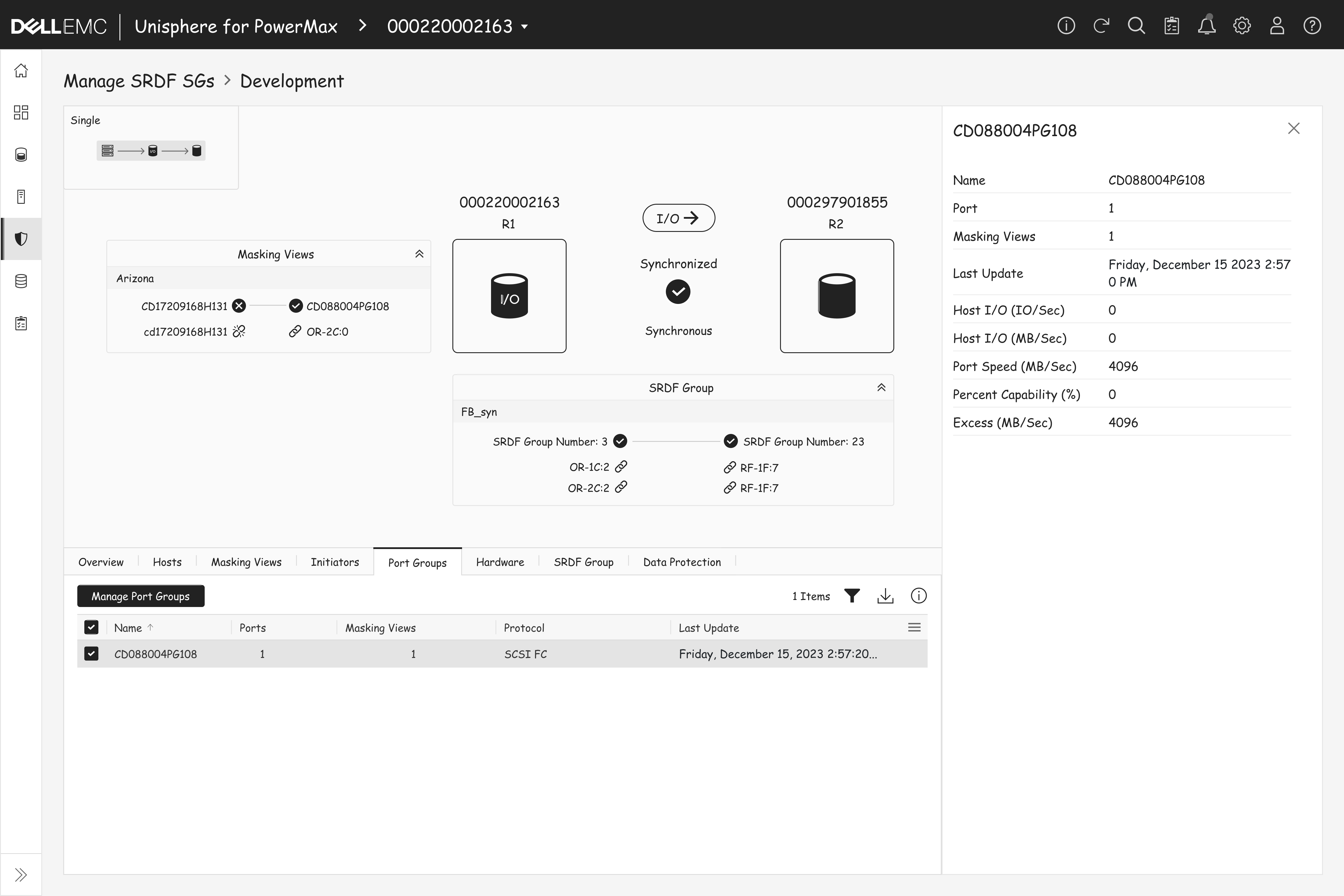Open the notifications bell
Image resolution: width=1344 pixels, height=896 pixels.
[x=1206, y=26]
